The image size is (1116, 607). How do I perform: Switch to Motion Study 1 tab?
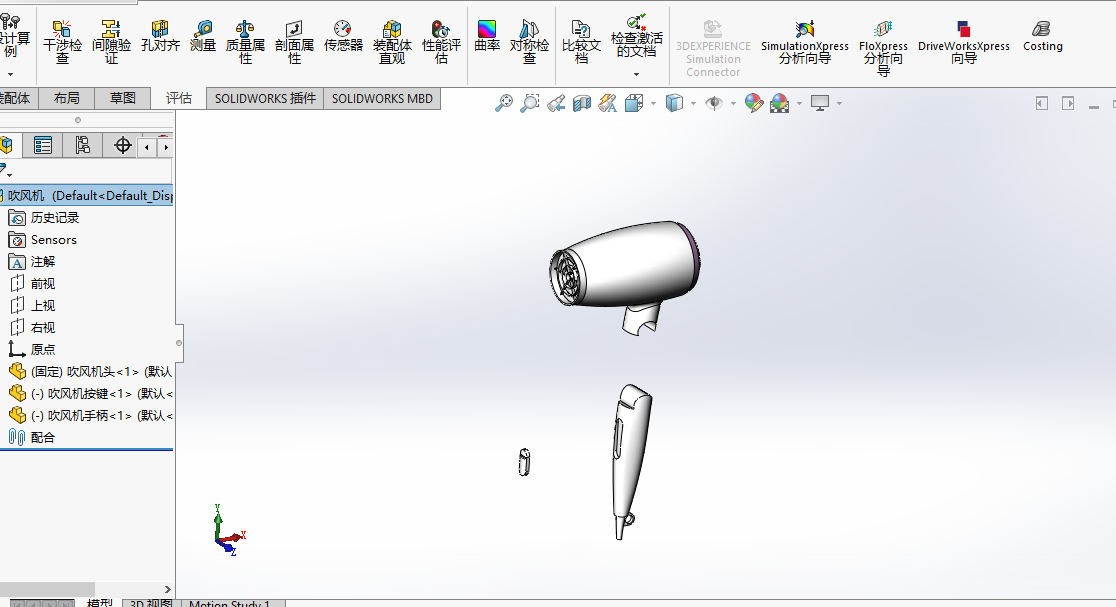coord(230,603)
